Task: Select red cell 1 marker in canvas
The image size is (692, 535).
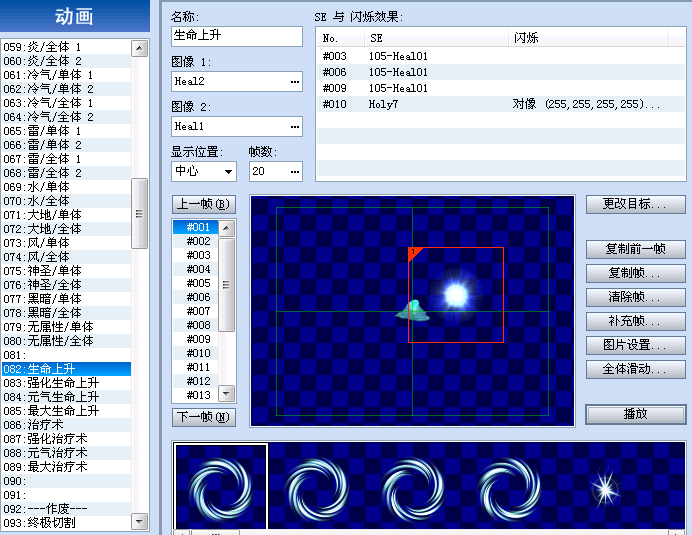Action: pyautogui.click(x=414, y=253)
